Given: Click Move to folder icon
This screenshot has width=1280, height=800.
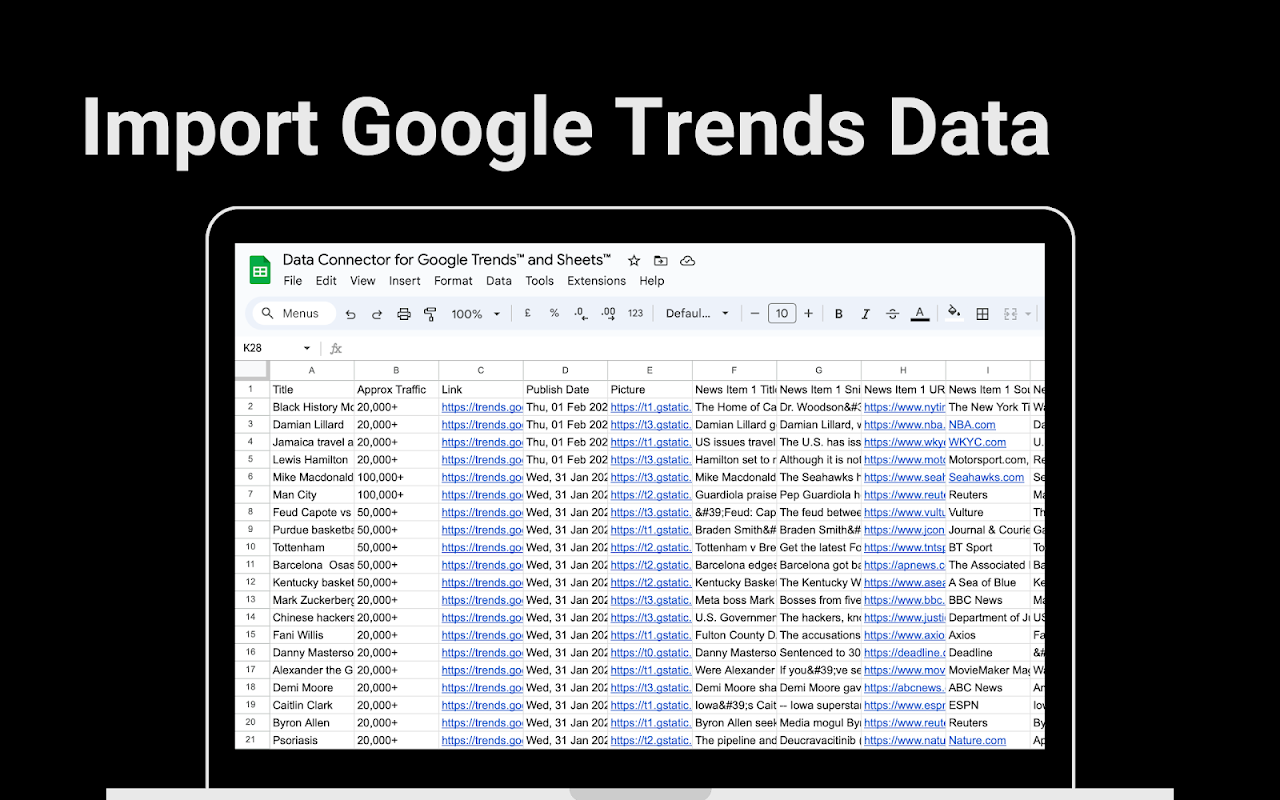Looking at the screenshot, I should point(660,260).
